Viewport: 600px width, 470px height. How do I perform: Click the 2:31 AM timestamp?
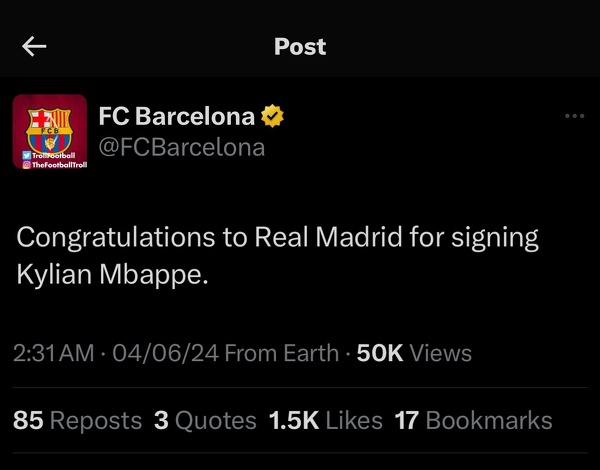tap(54, 353)
